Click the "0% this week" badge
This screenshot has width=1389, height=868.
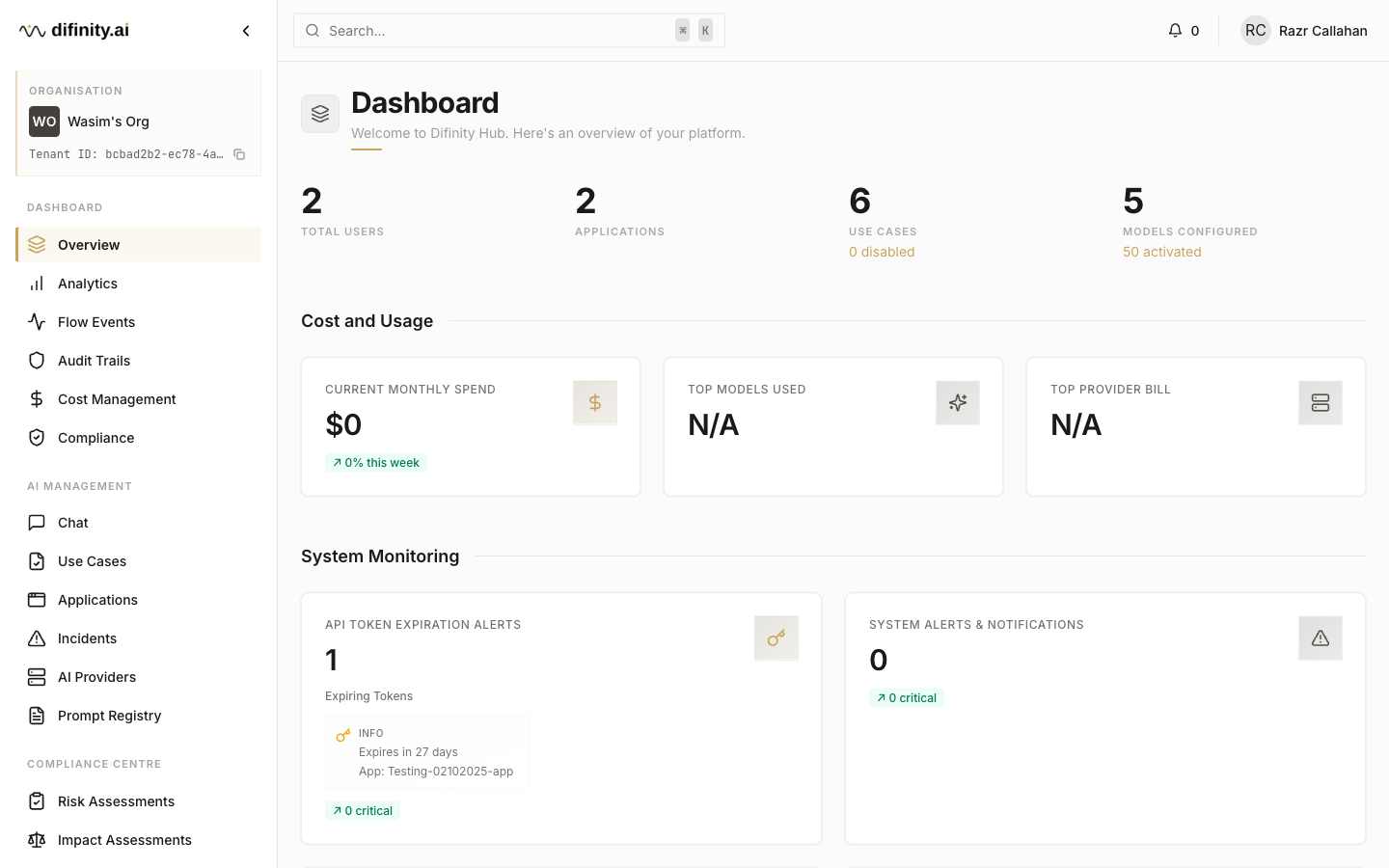point(376,463)
